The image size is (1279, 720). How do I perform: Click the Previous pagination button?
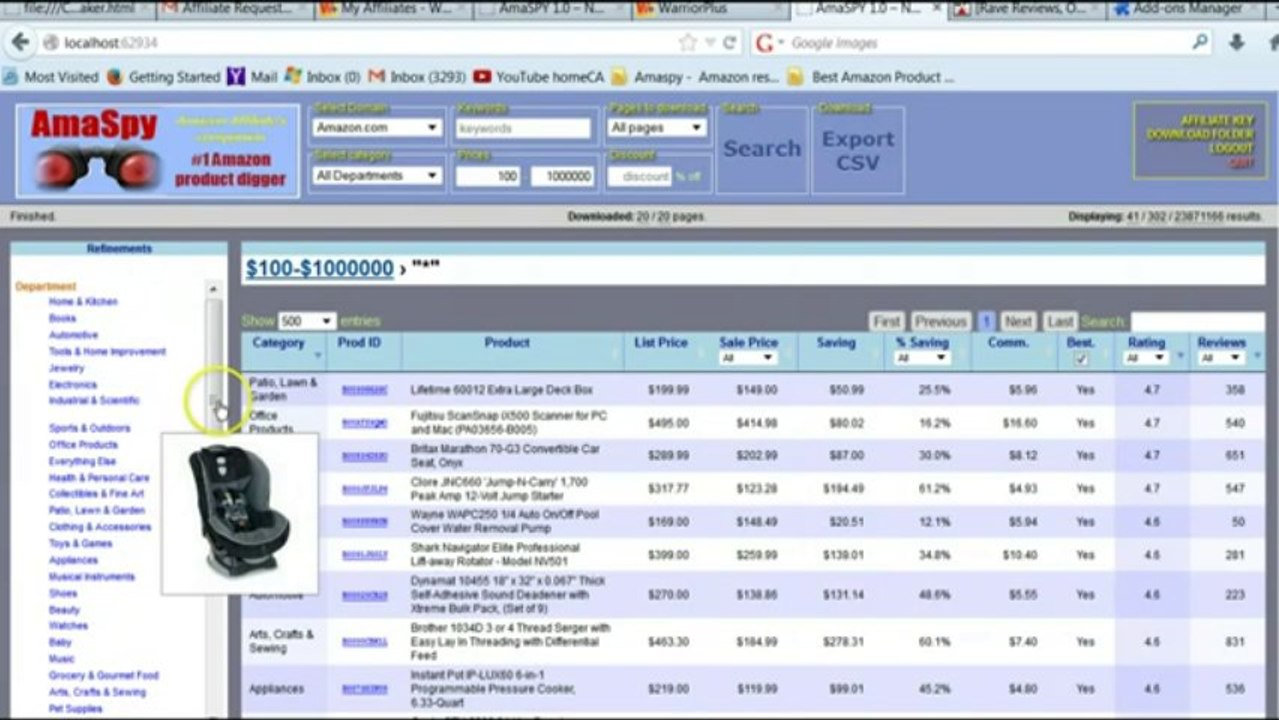[x=940, y=322]
